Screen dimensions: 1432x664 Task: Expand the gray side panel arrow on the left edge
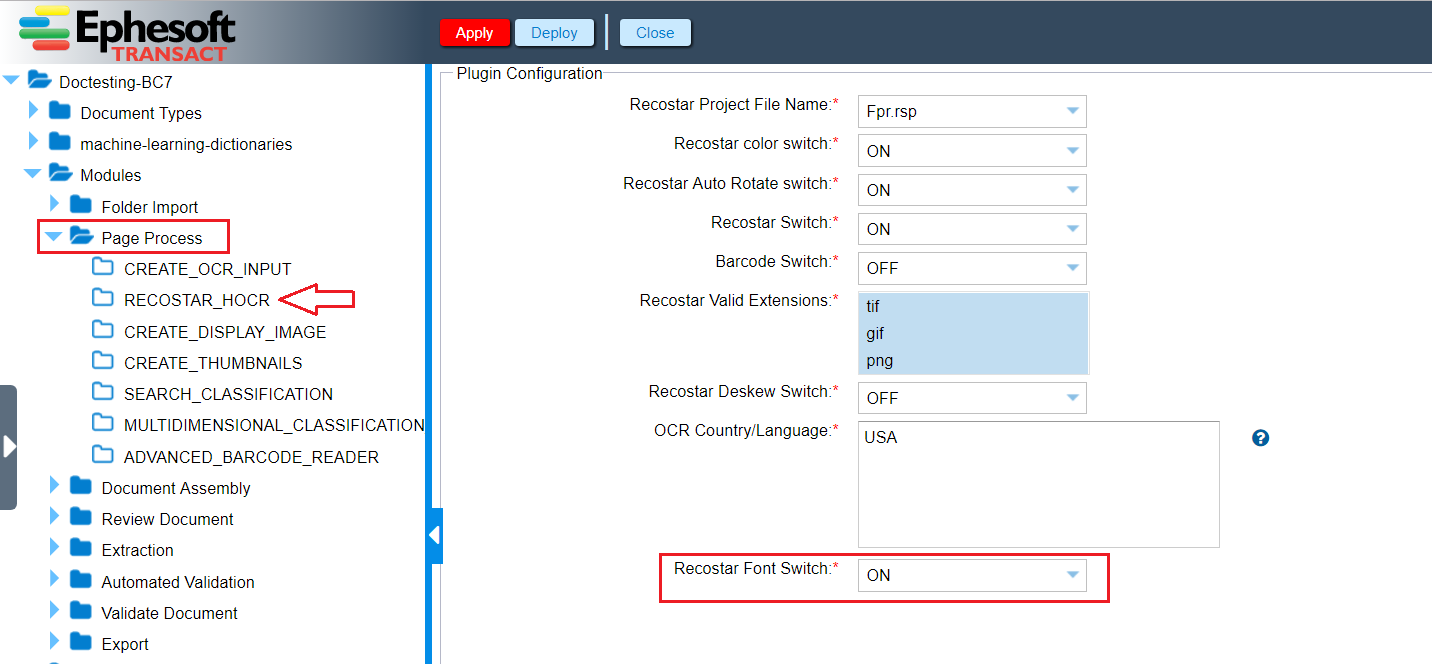pyautogui.click(x=8, y=446)
